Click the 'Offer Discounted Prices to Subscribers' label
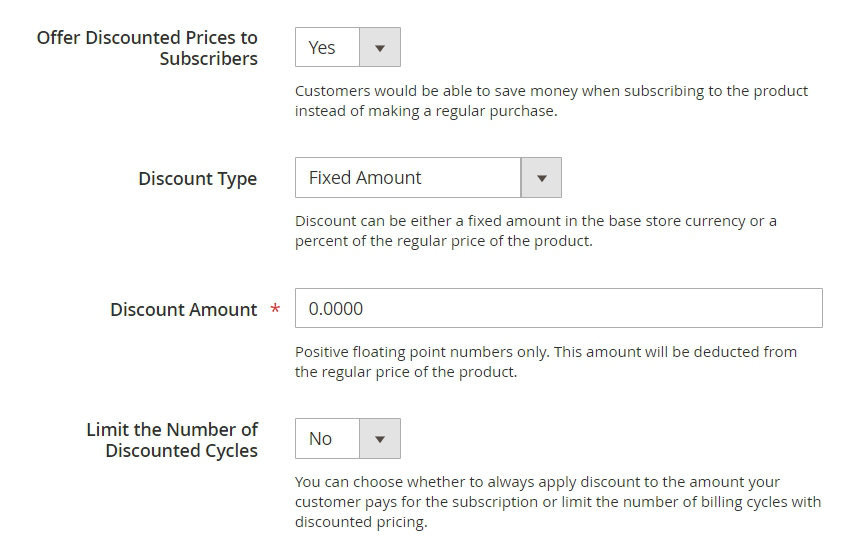 (x=147, y=48)
